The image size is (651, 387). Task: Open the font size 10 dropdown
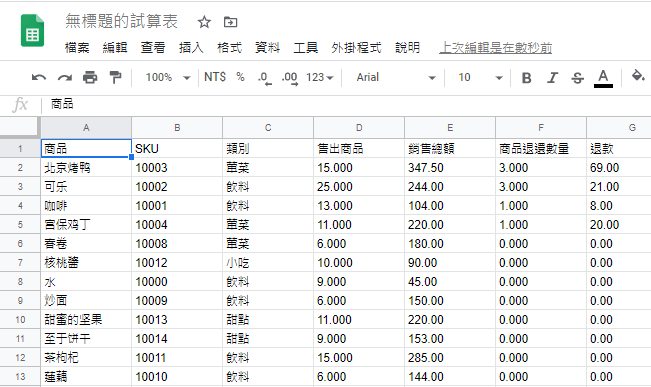[x=480, y=77]
